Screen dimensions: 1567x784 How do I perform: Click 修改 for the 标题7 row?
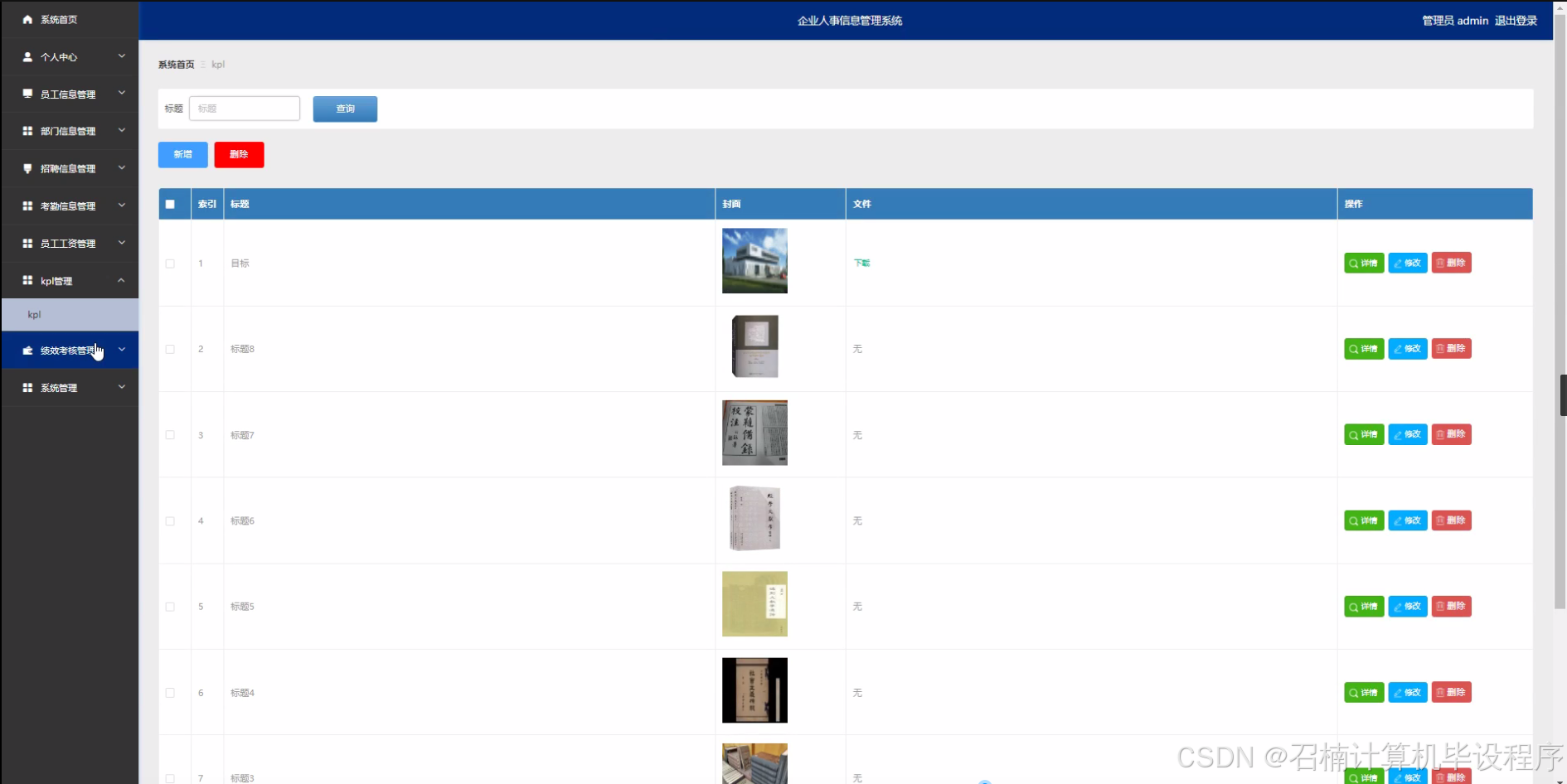(x=1408, y=434)
